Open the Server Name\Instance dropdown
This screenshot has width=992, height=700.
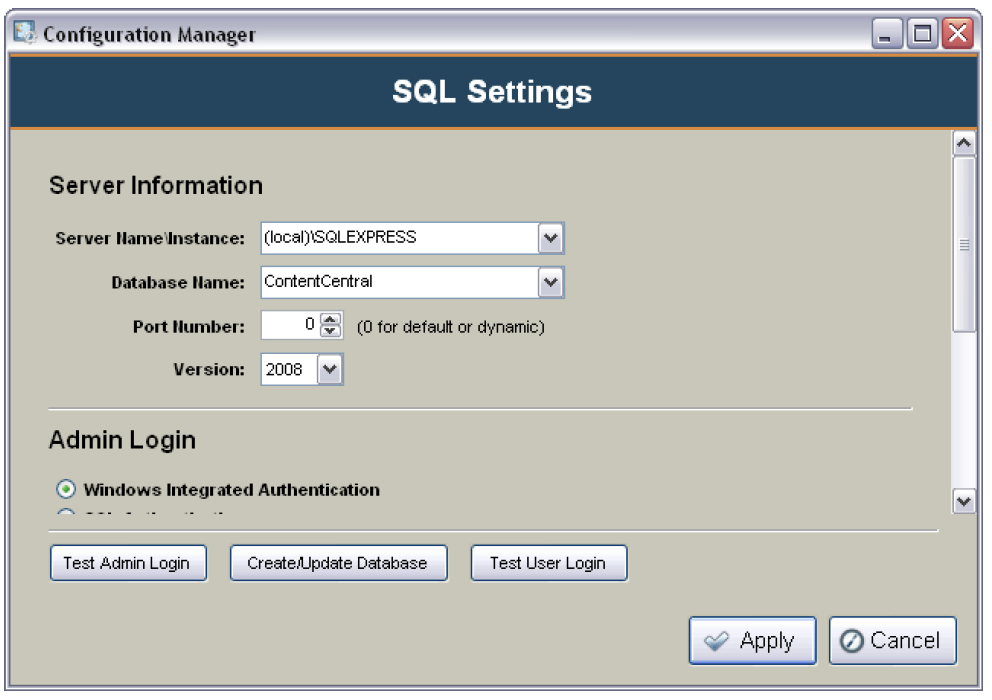[x=553, y=238]
